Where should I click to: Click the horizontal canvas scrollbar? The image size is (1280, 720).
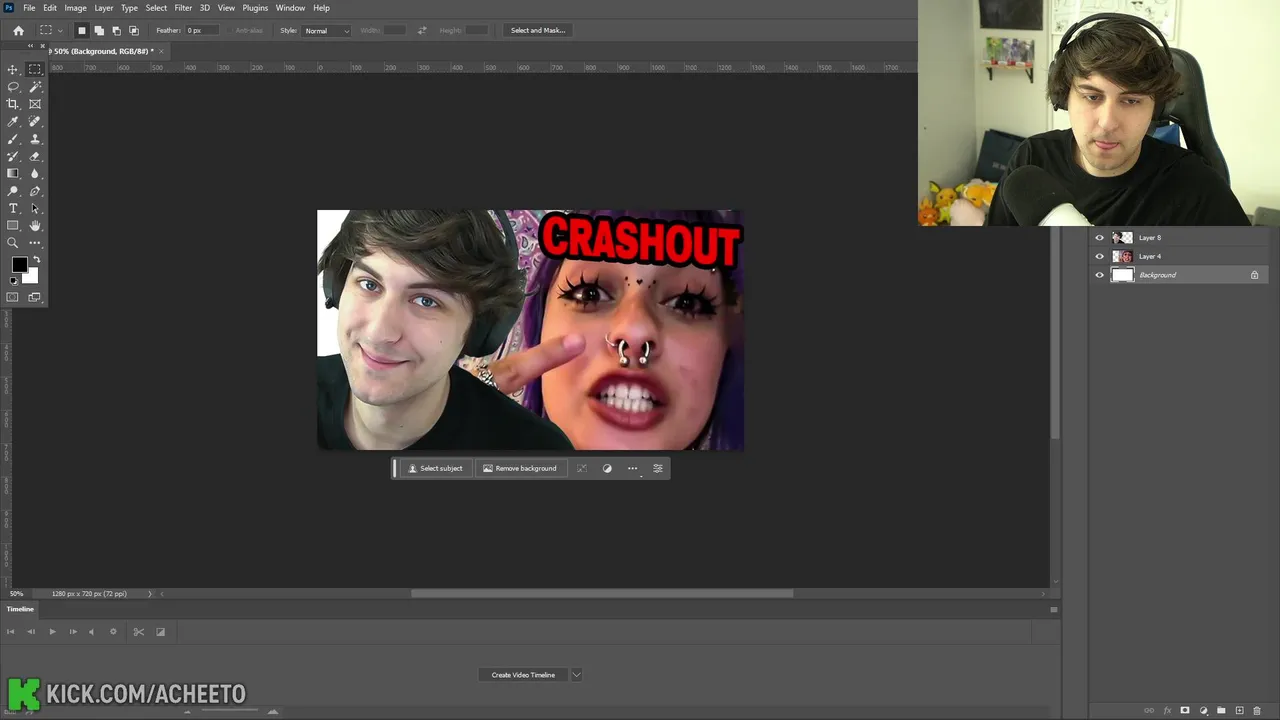(602, 593)
